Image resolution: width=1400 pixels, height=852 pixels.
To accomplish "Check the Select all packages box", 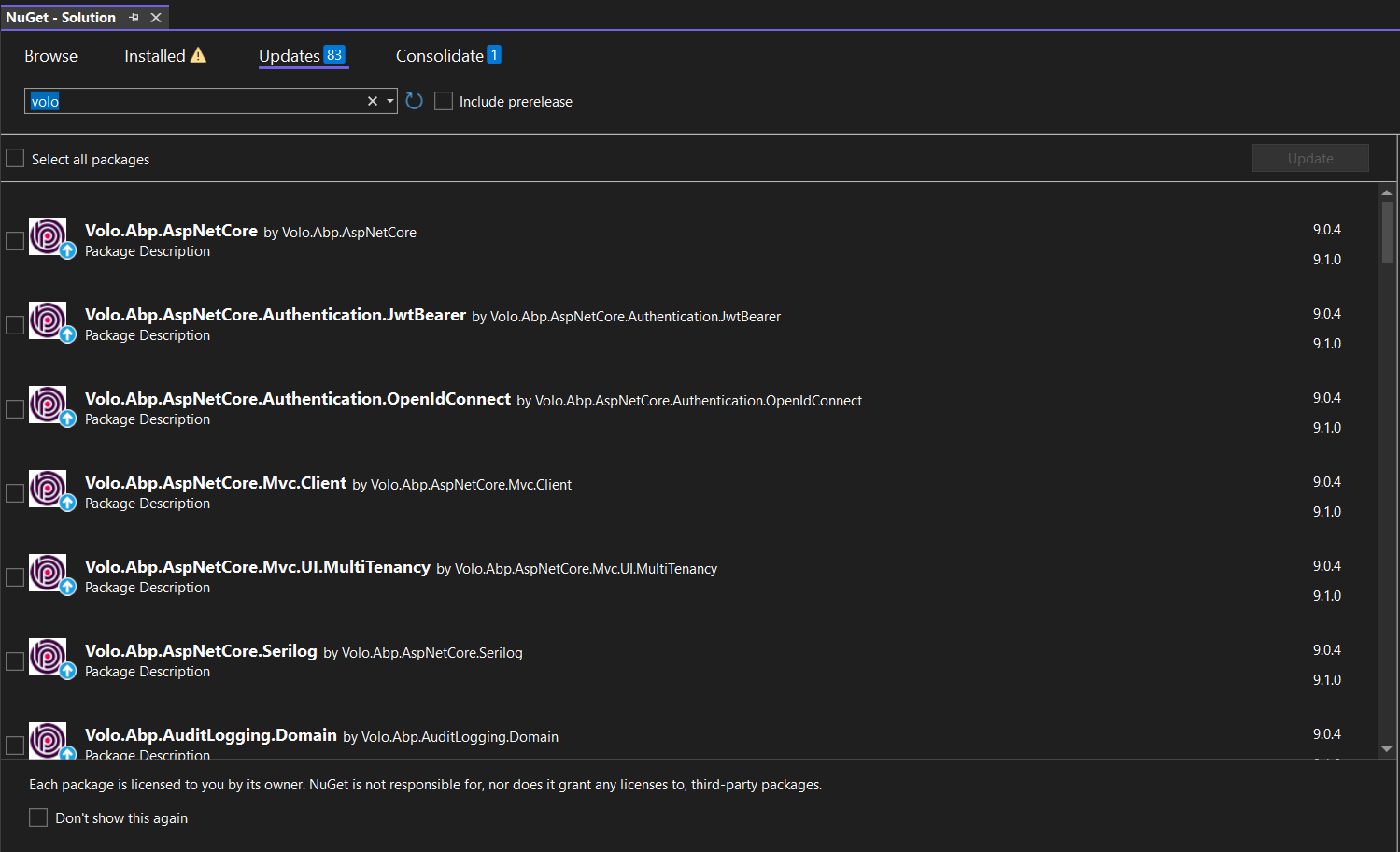I will tap(16, 159).
